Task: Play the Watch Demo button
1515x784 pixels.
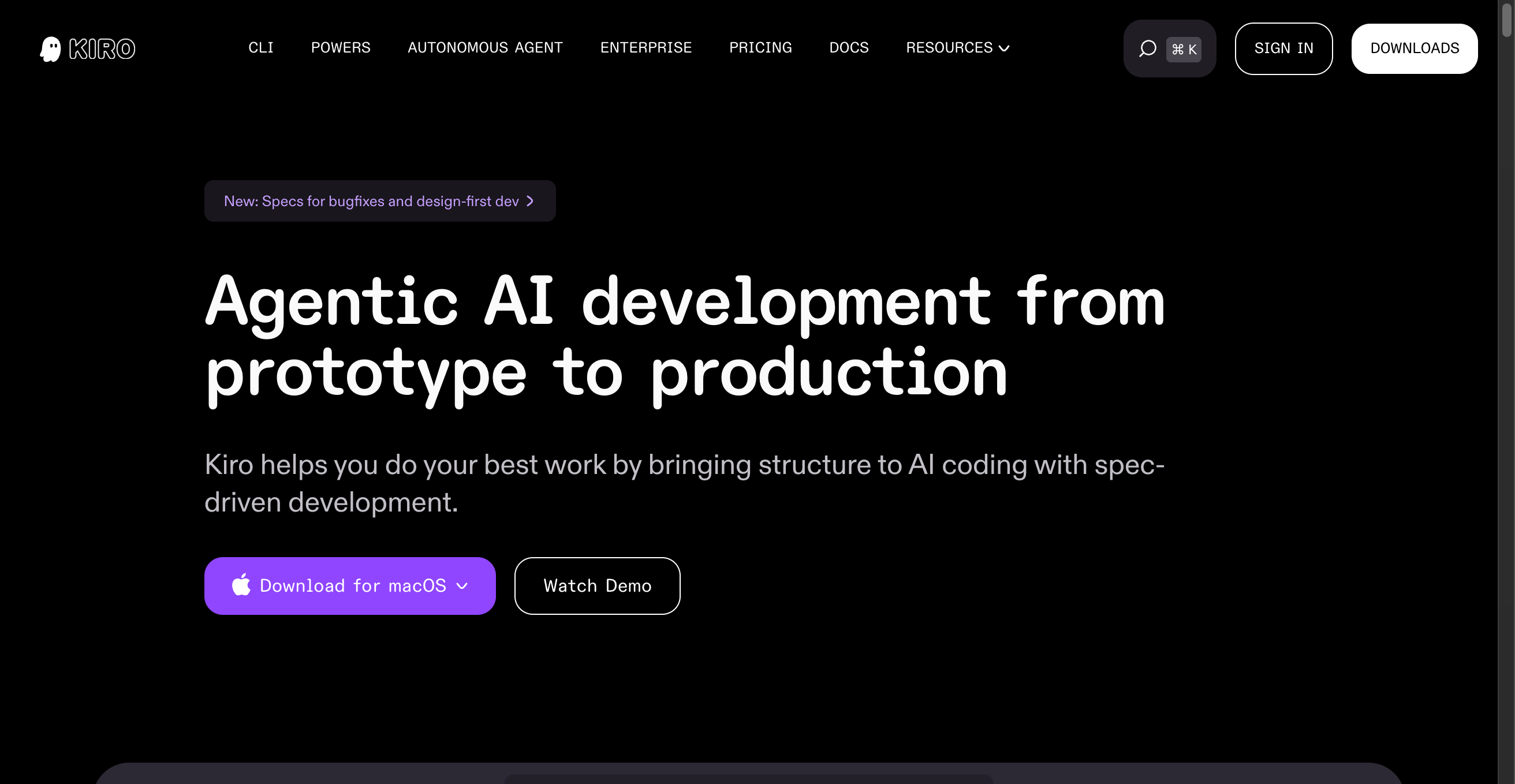Action: (598, 586)
